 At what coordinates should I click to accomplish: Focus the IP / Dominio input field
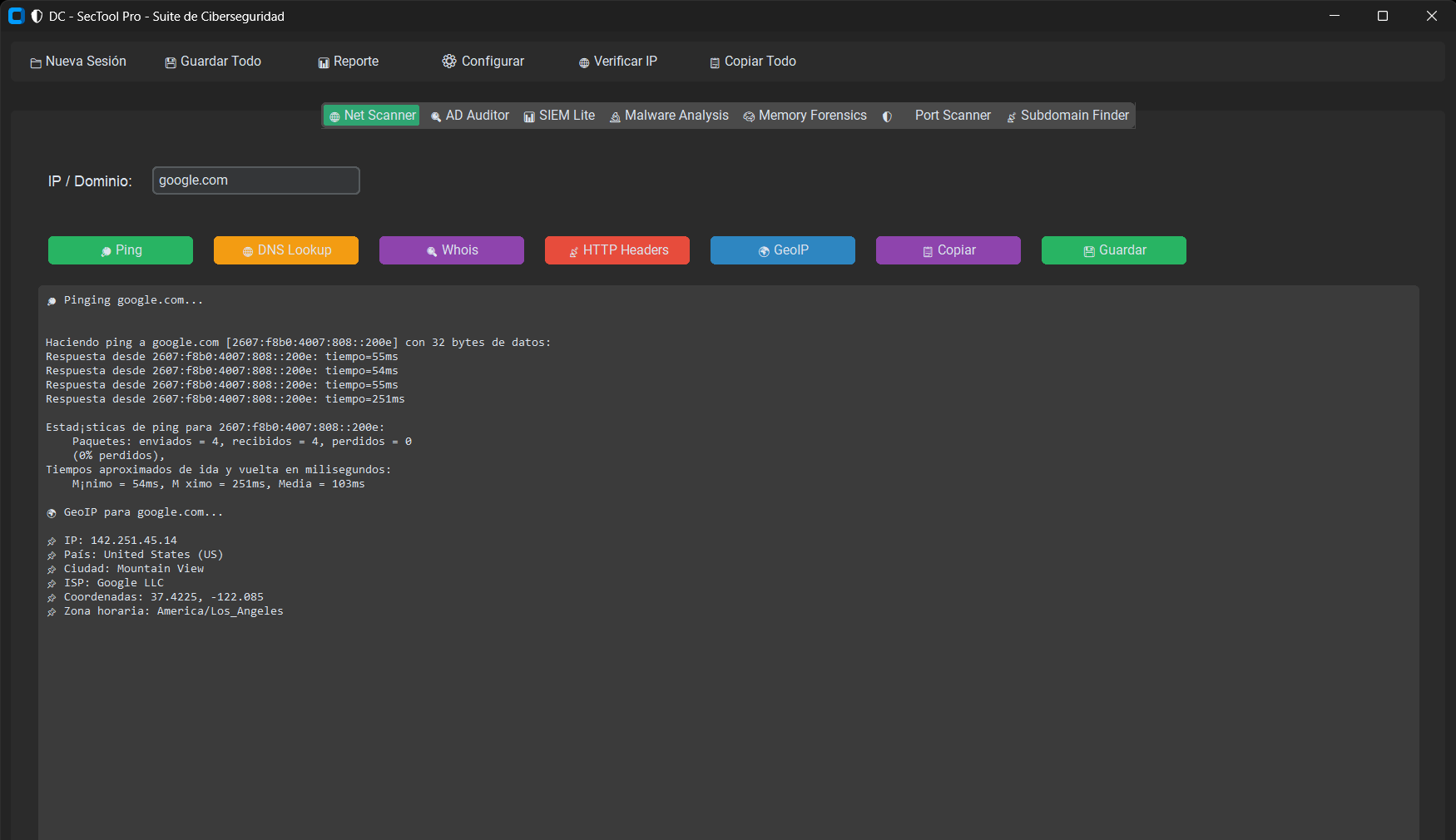coord(256,180)
